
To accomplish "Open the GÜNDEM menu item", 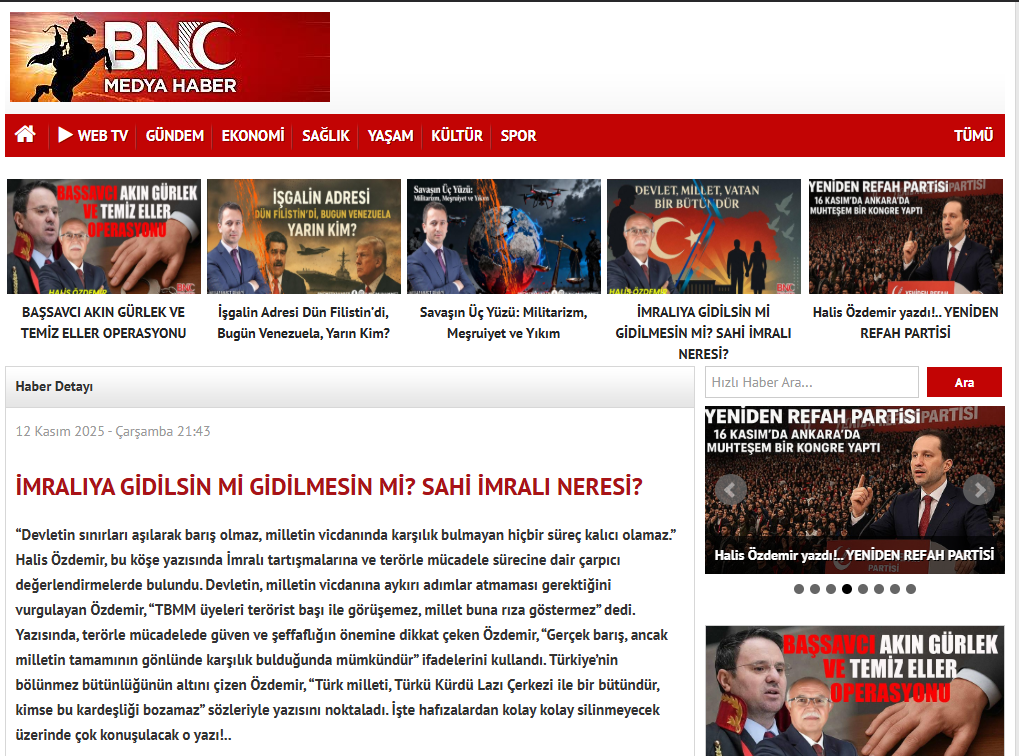I will (174, 135).
